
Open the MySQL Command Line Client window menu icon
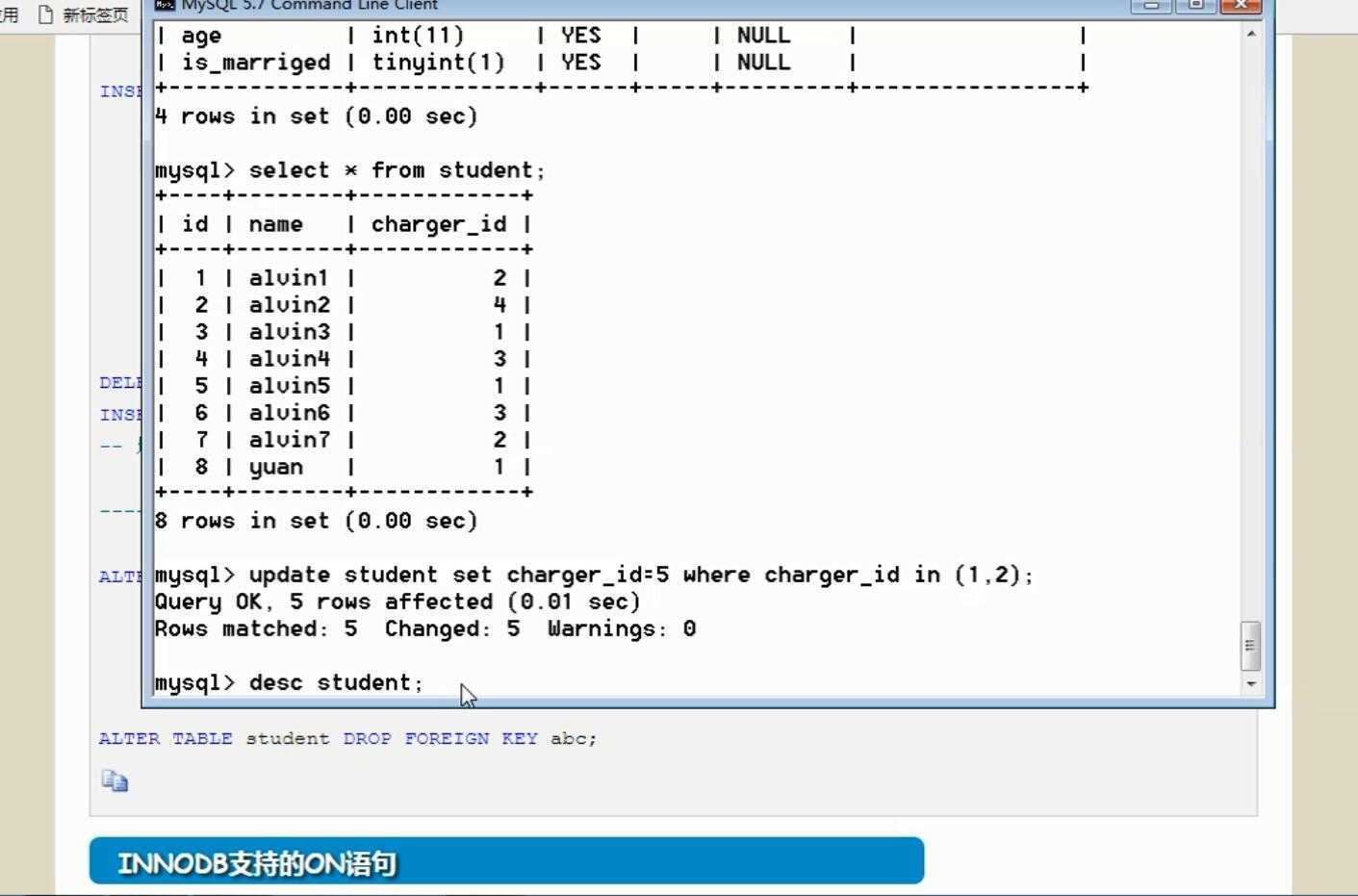165,5
